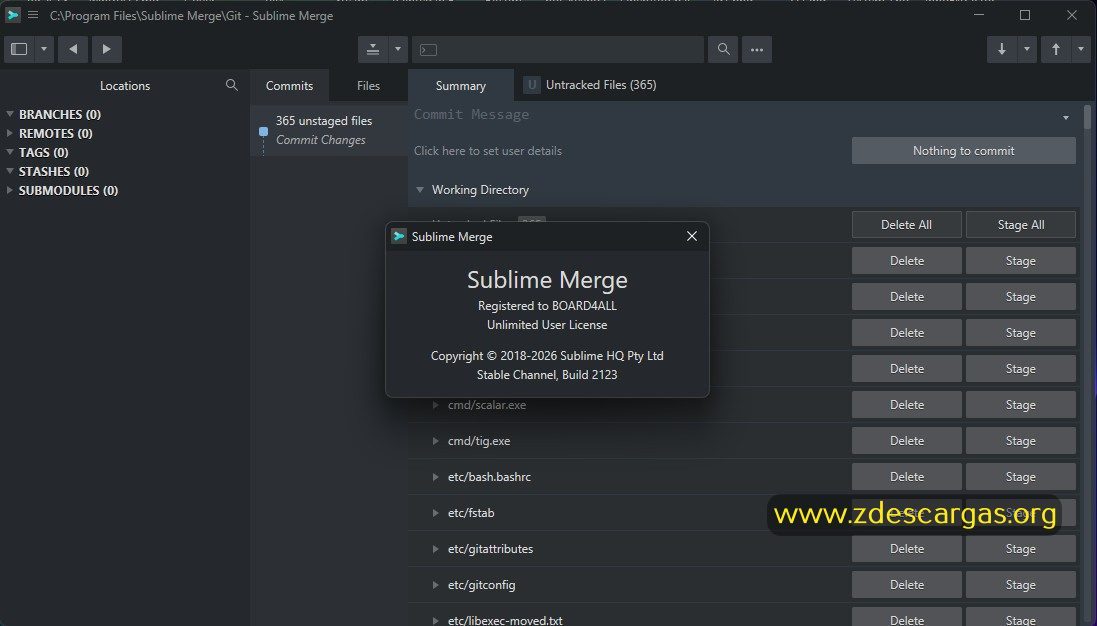Screen dimensions: 1097x626
Task: Stage the cmd/scalar.exe file
Action: (1021, 404)
